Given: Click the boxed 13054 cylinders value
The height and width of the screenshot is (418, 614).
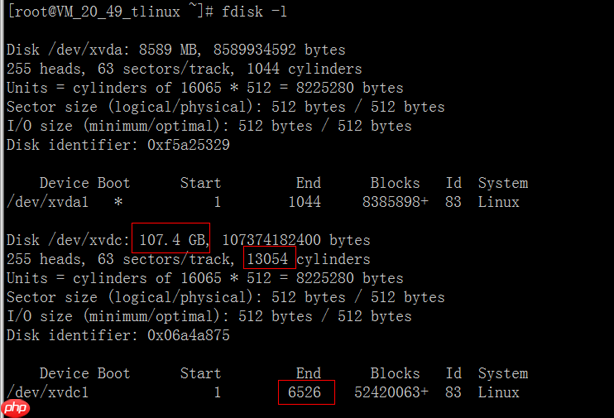Looking at the screenshot, I should 269,258.
